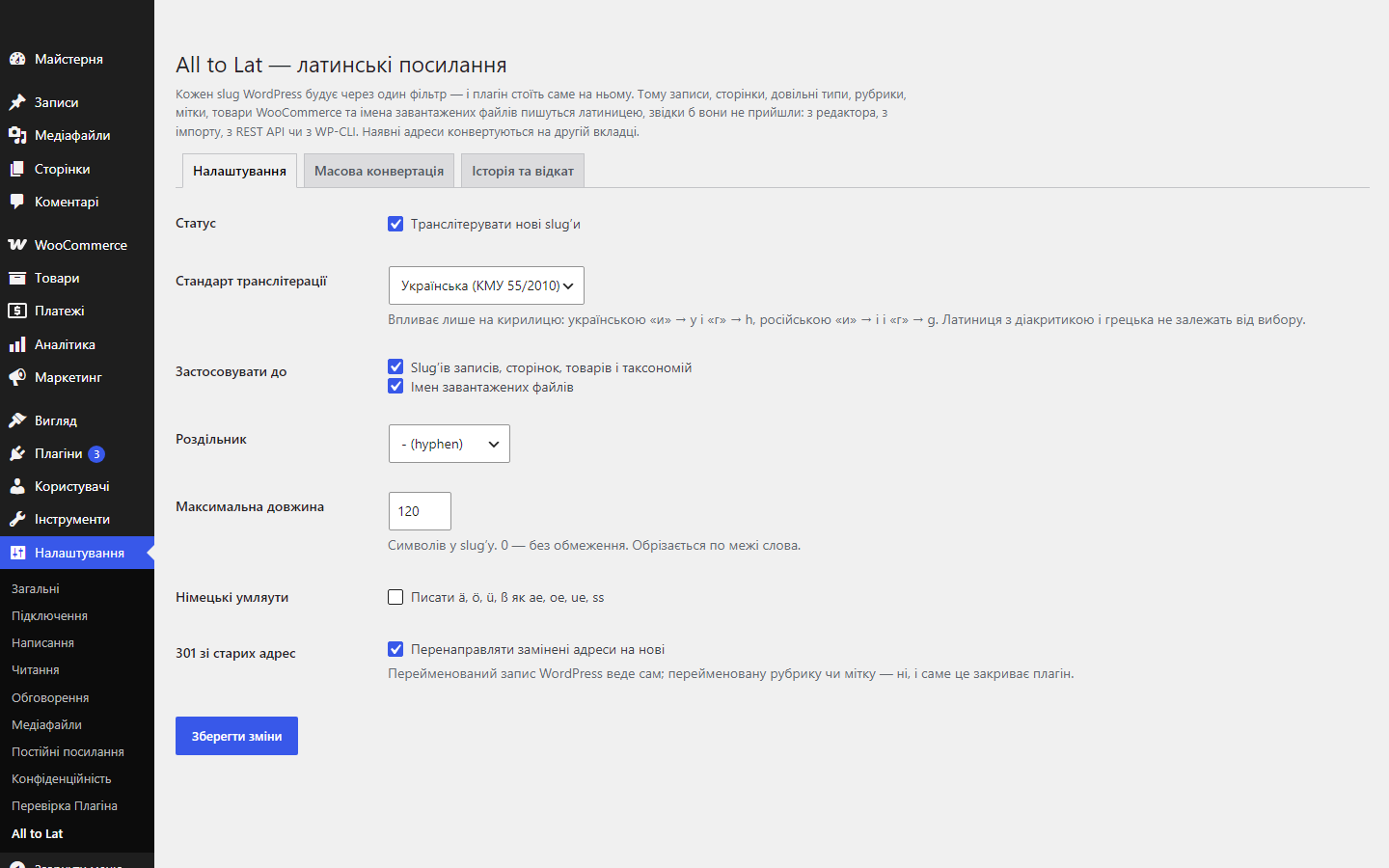This screenshot has width=1389, height=868.
Task: Click the Медіафайли main menu label
Action: 72,135
